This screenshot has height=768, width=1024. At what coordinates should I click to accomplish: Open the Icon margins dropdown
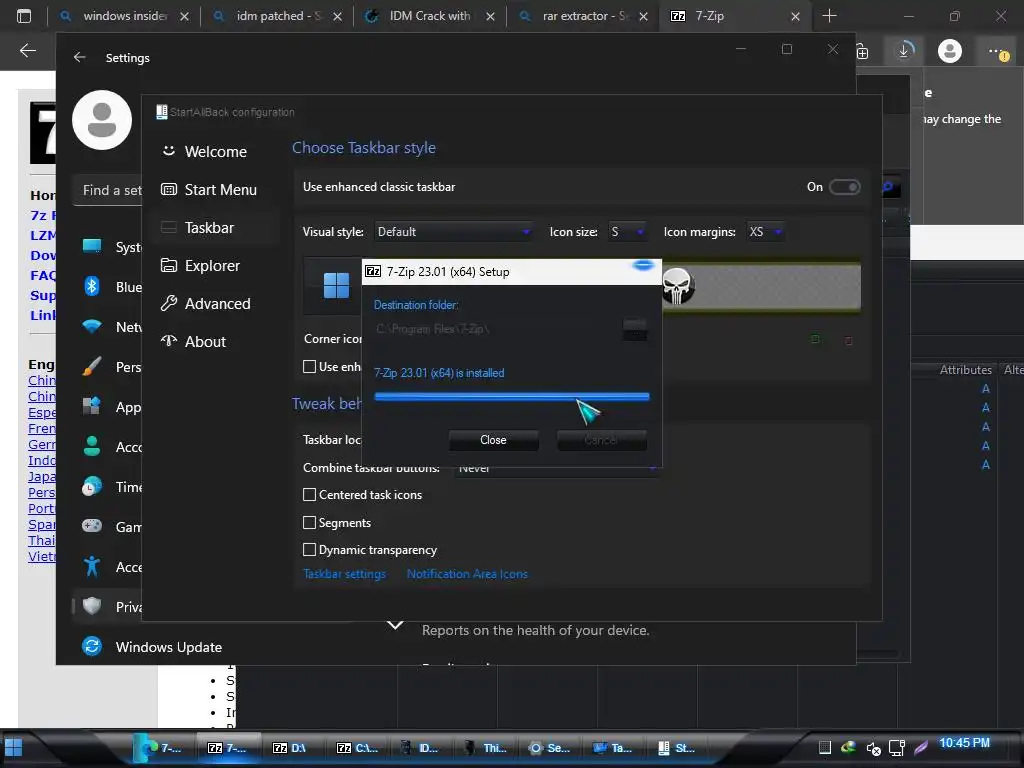pyautogui.click(x=765, y=232)
